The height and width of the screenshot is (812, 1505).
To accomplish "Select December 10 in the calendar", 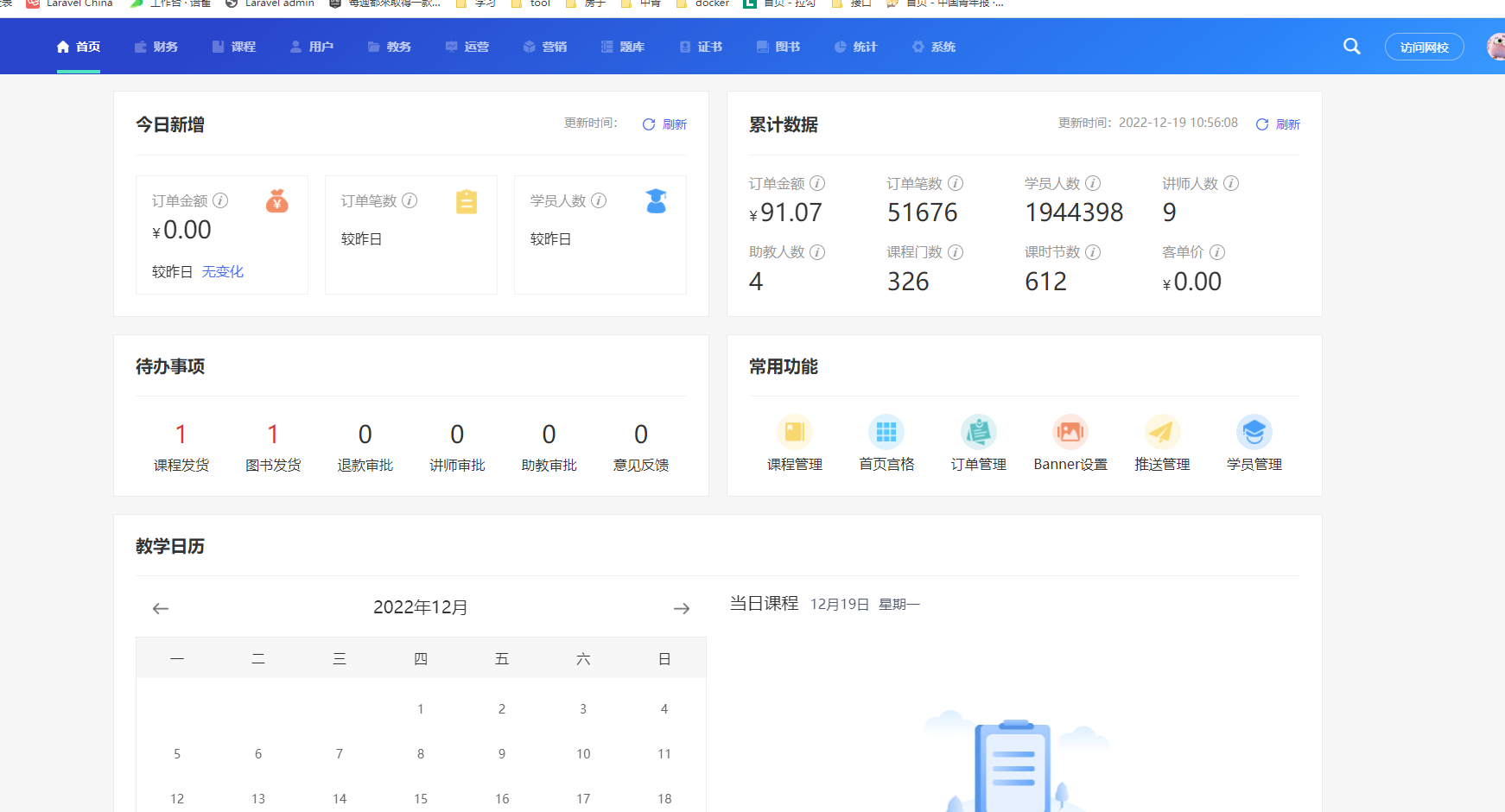I will pyautogui.click(x=583, y=754).
